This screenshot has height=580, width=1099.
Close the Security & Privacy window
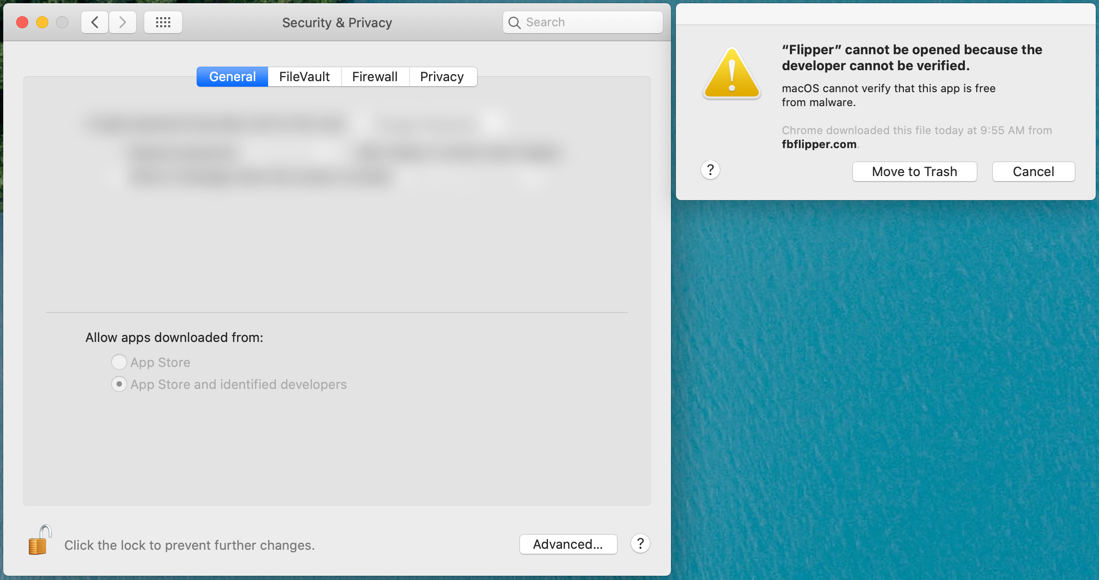click(x=22, y=22)
